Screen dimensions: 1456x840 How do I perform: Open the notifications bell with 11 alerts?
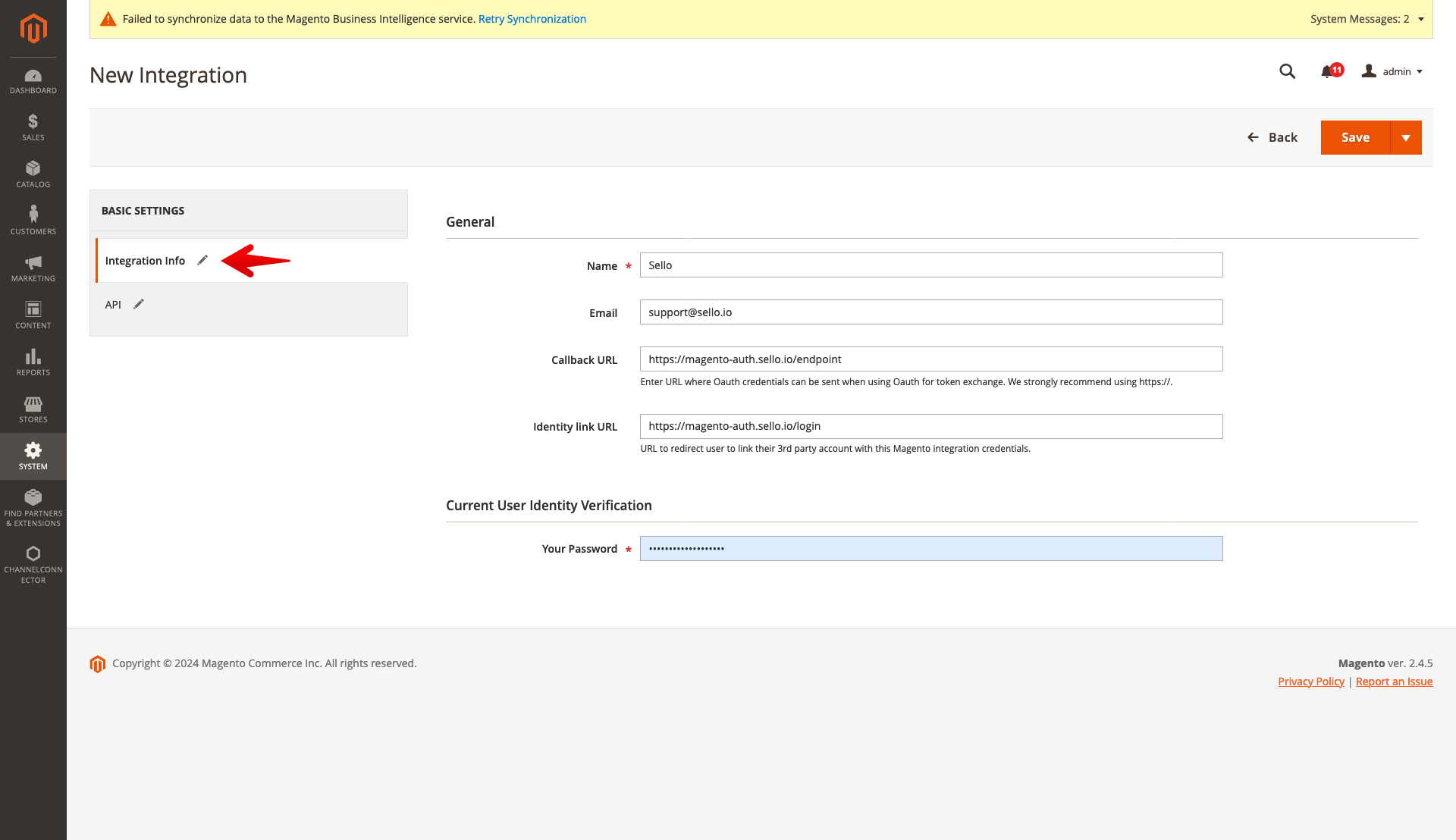(x=1332, y=71)
